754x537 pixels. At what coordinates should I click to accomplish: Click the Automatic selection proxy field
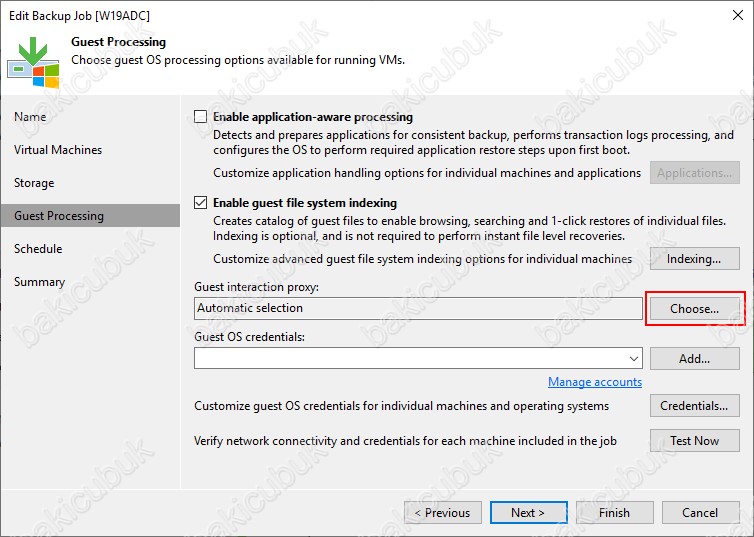pos(418,309)
